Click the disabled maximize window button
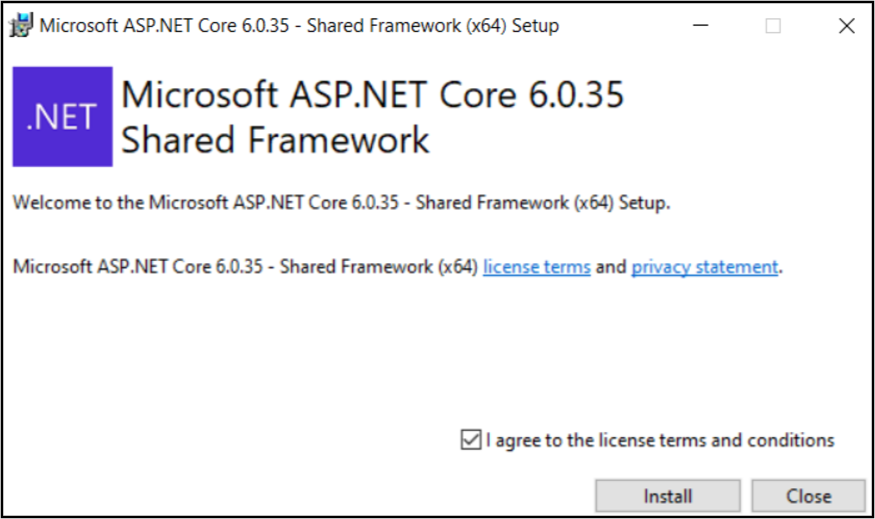875x519 pixels. point(773,27)
